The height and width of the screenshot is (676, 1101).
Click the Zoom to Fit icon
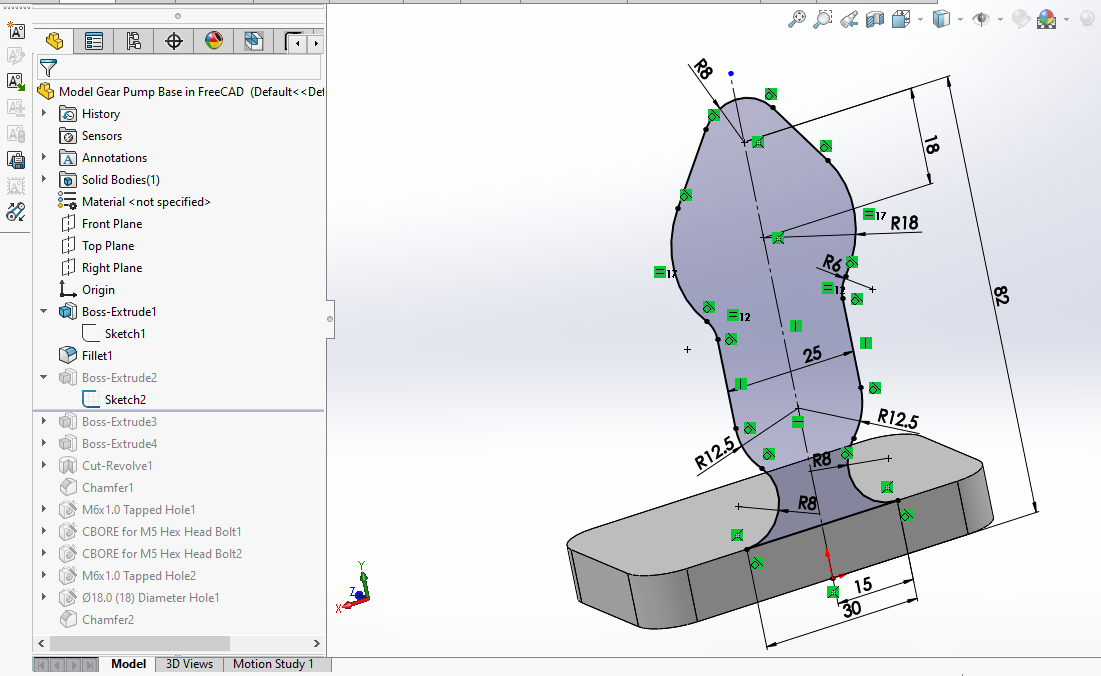point(797,19)
